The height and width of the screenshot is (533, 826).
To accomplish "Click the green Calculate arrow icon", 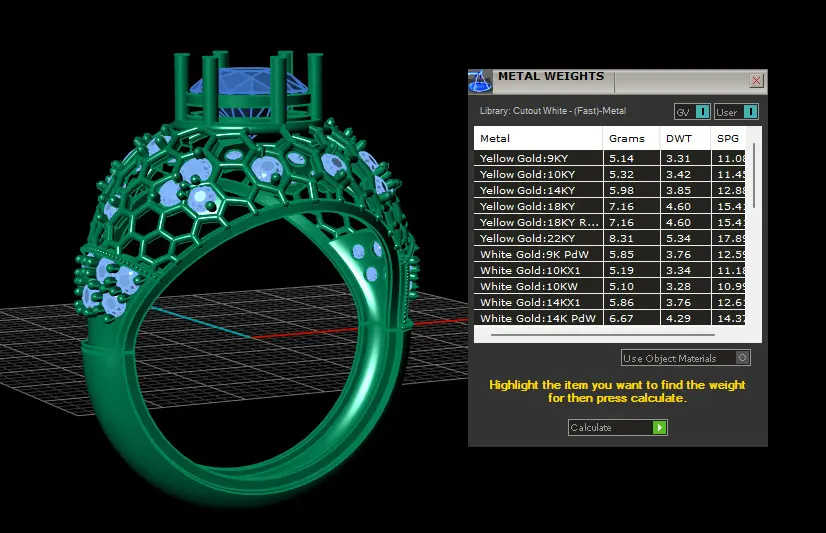I will click(x=660, y=427).
